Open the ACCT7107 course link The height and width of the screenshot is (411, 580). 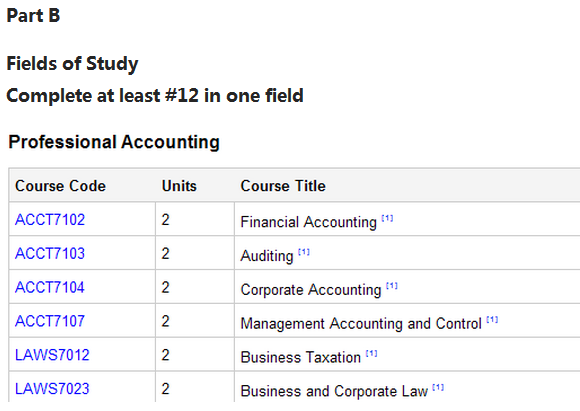pos(50,321)
